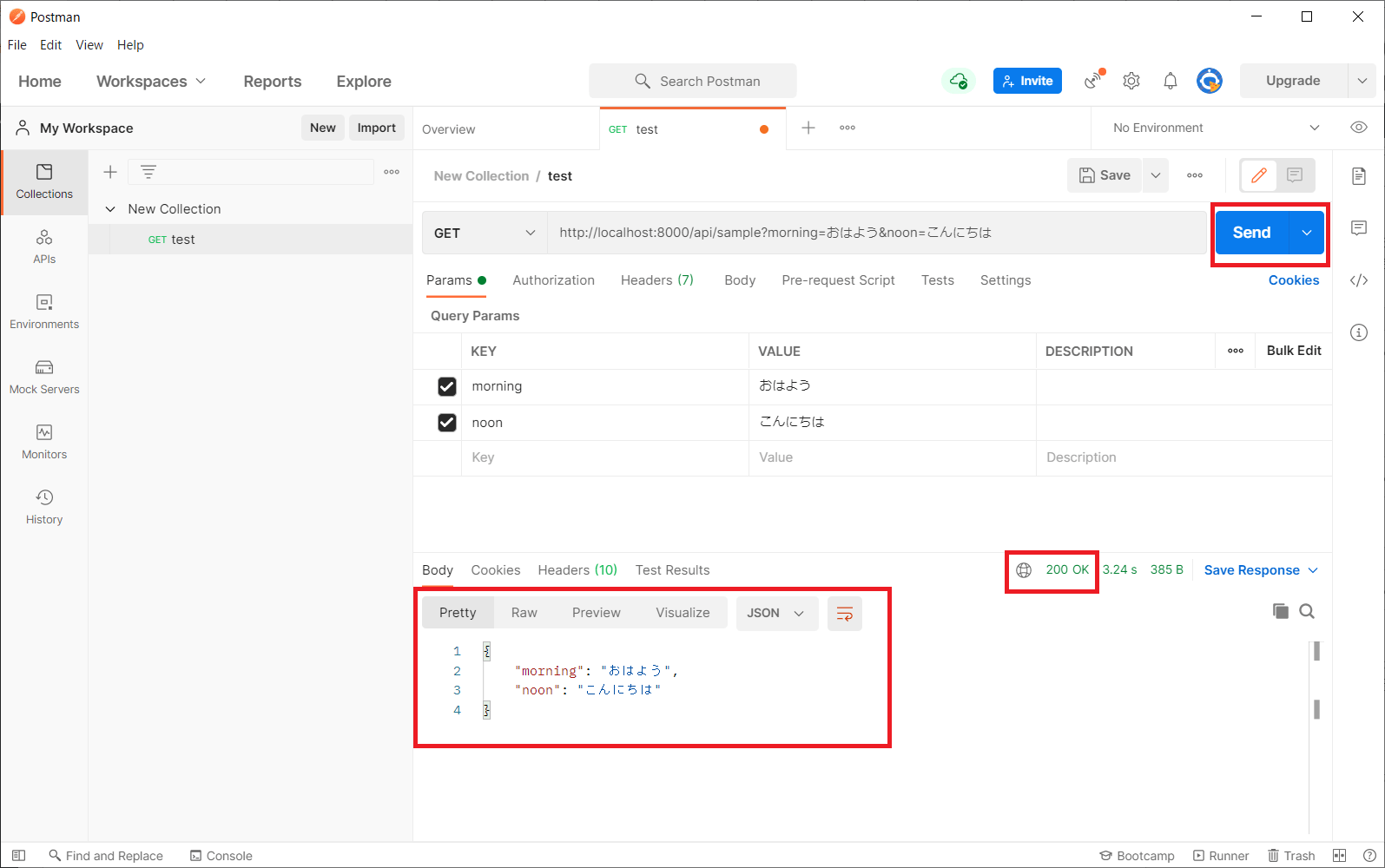The height and width of the screenshot is (868, 1385).
Task: Open the status bar help icon
Action: click(x=1369, y=856)
